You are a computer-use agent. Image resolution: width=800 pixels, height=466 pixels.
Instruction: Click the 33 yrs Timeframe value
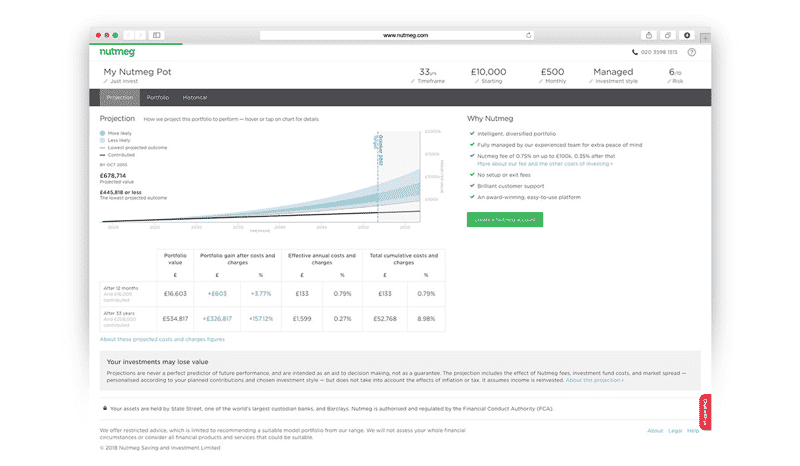(428, 72)
